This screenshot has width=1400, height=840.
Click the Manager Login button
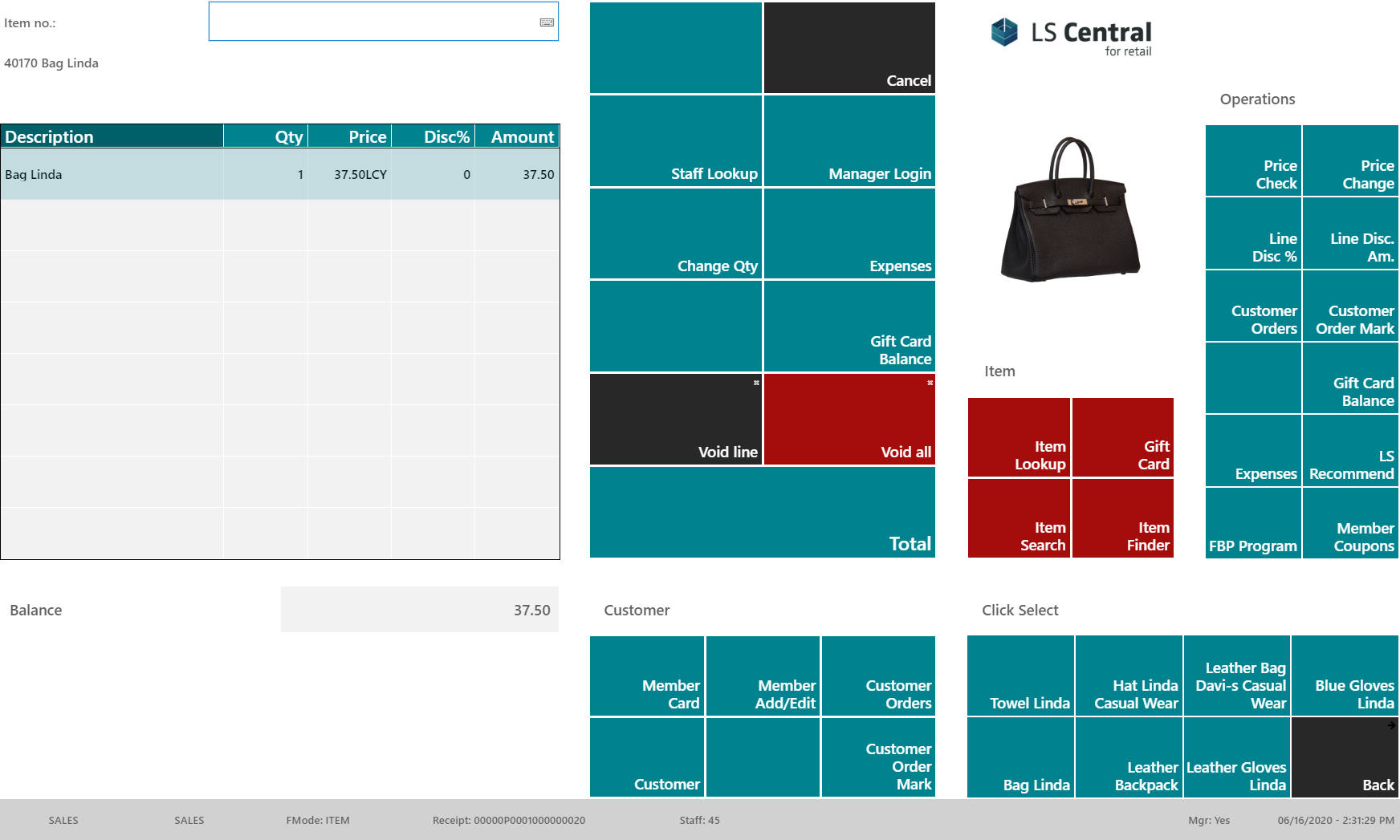[849, 141]
